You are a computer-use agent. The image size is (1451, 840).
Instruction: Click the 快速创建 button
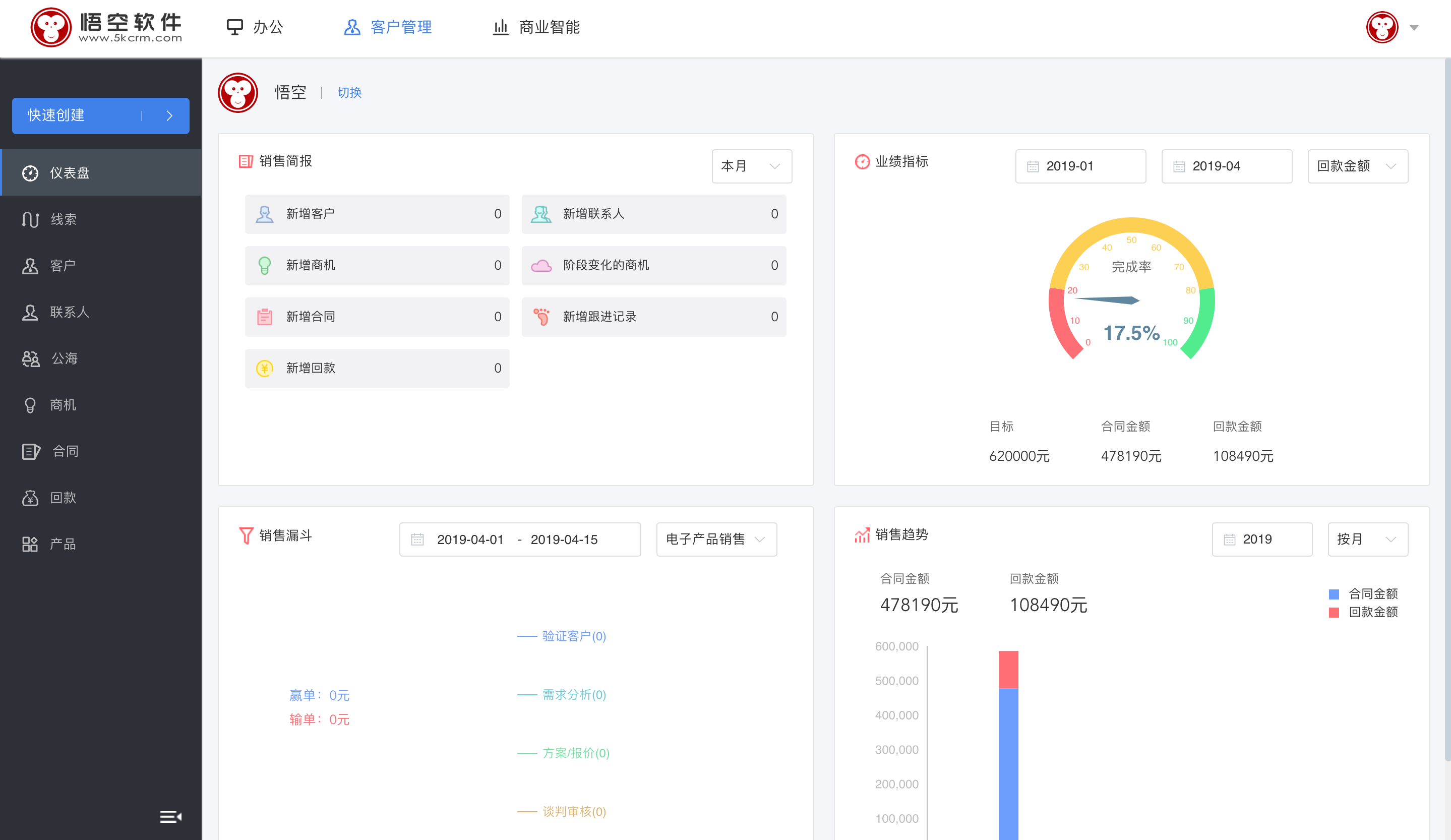point(101,116)
